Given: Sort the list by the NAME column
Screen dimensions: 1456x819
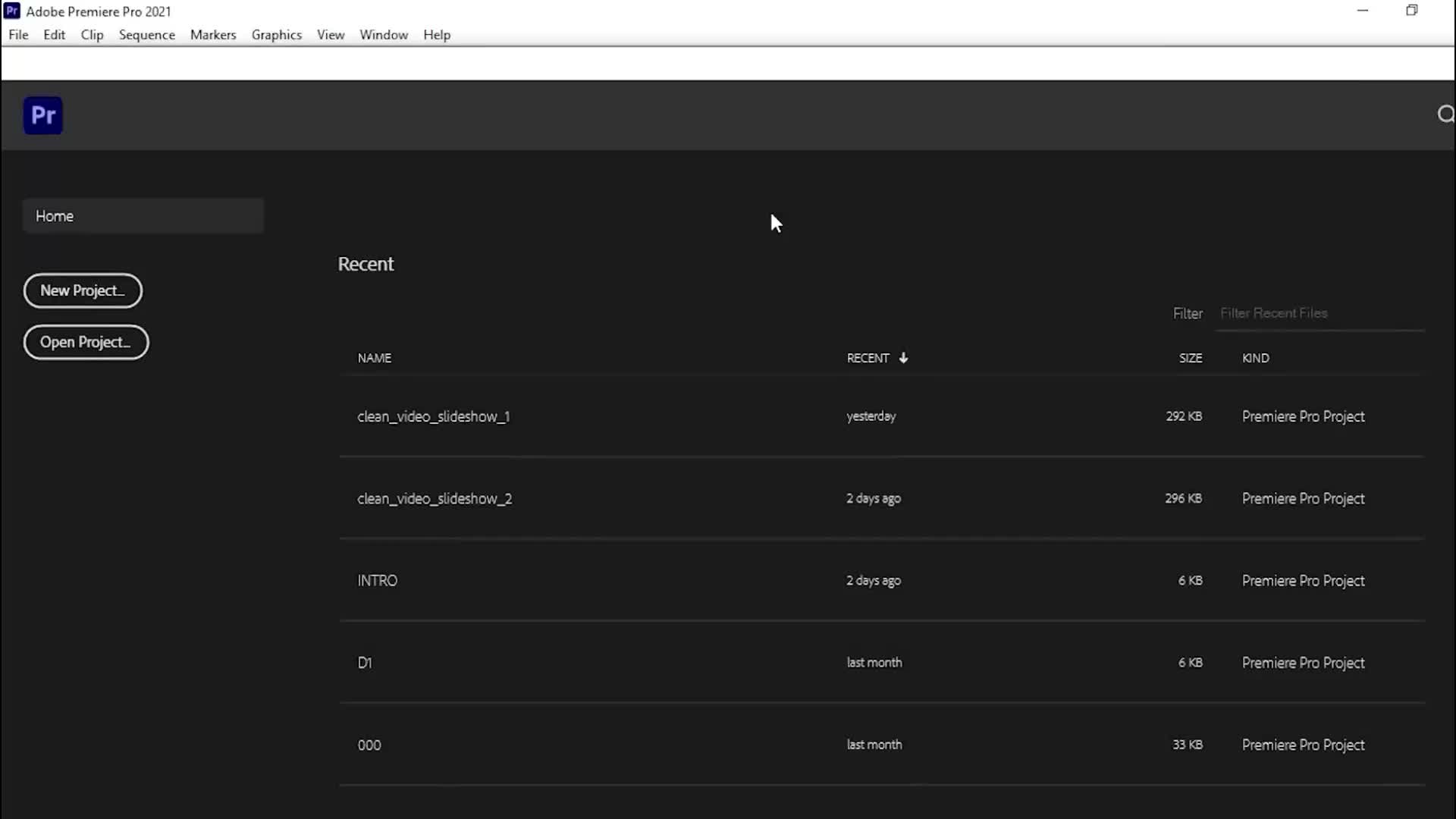Looking at the screenshot, I should click(x=375, y=358).
